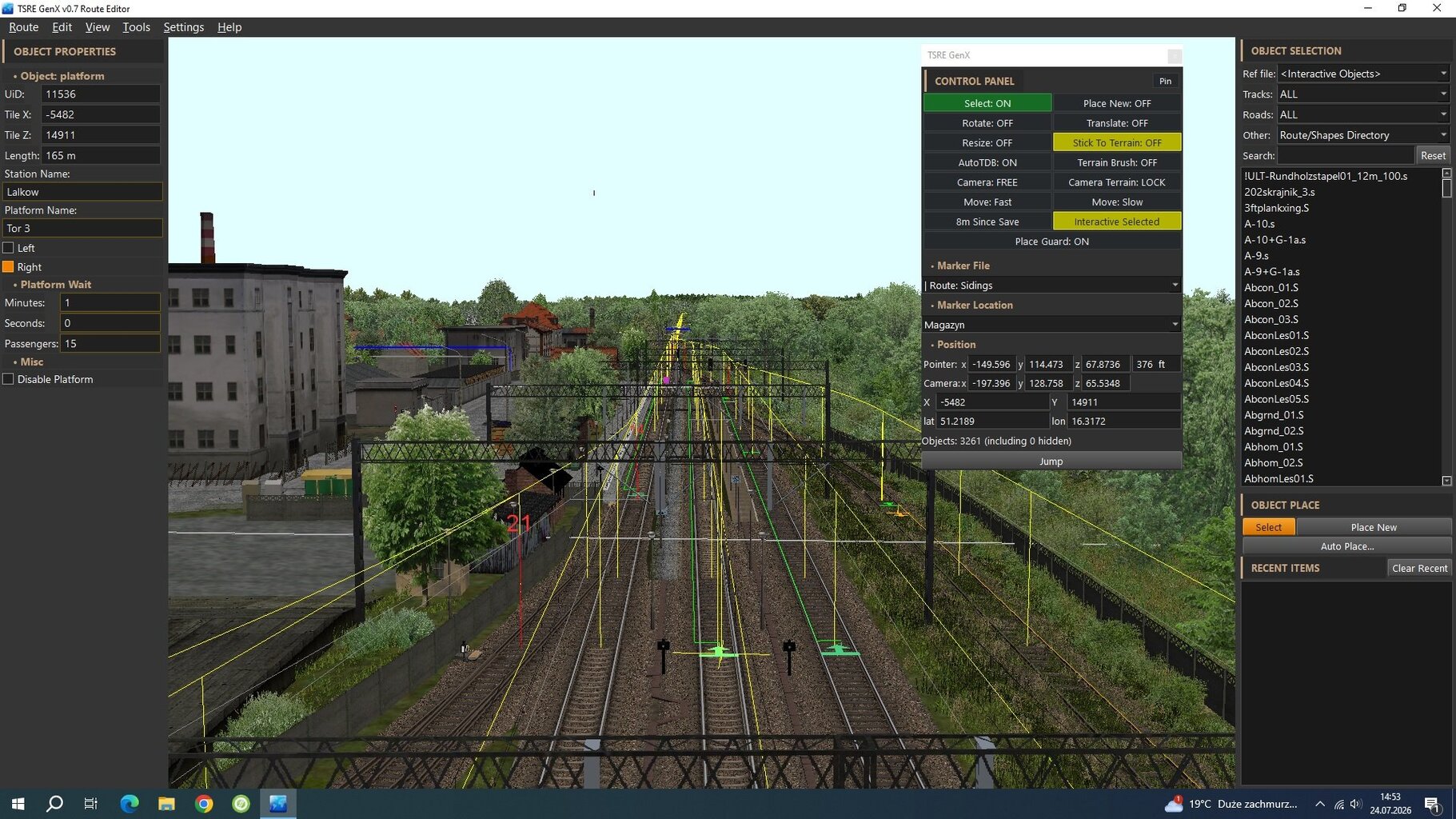Screen dimensions: 1456x819
Task: Enable the Disable Platform checkbox
Action: (x=8, y=379)
